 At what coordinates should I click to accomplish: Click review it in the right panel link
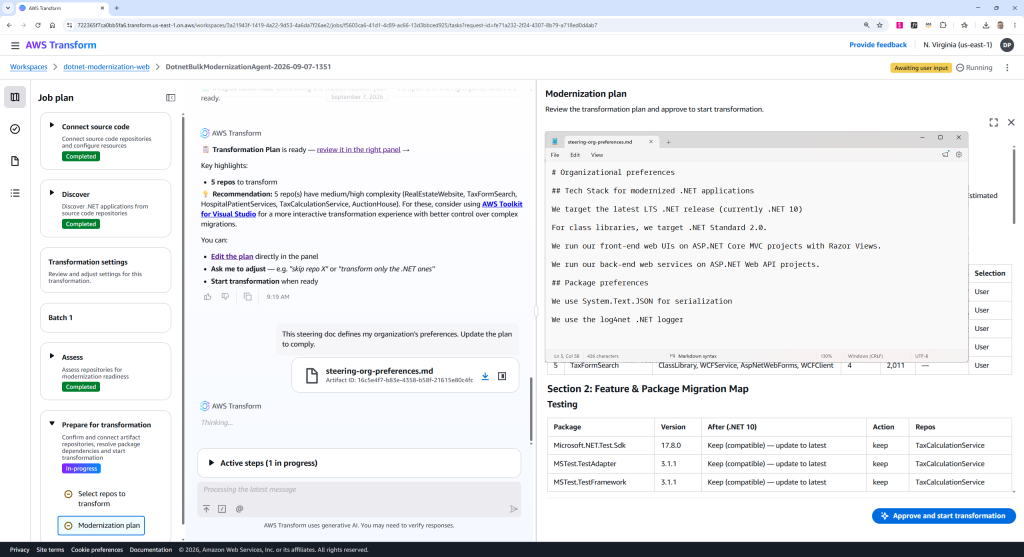pyautogui.click(x=359, y=150)
